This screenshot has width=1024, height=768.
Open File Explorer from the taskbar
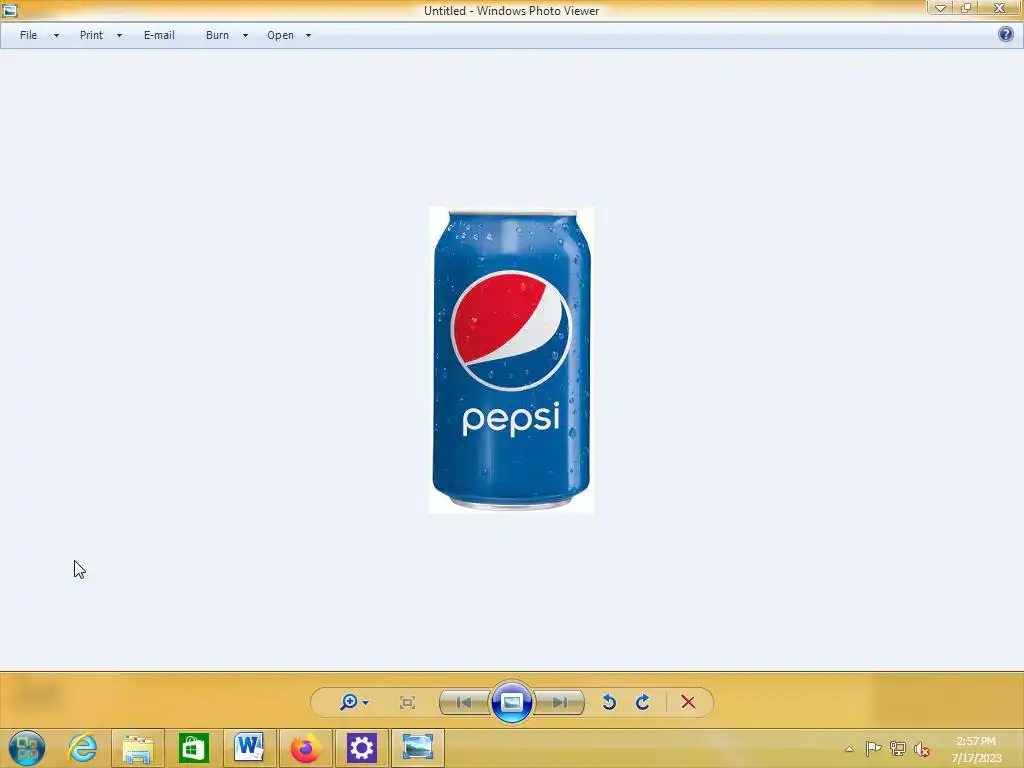point(138,748)
